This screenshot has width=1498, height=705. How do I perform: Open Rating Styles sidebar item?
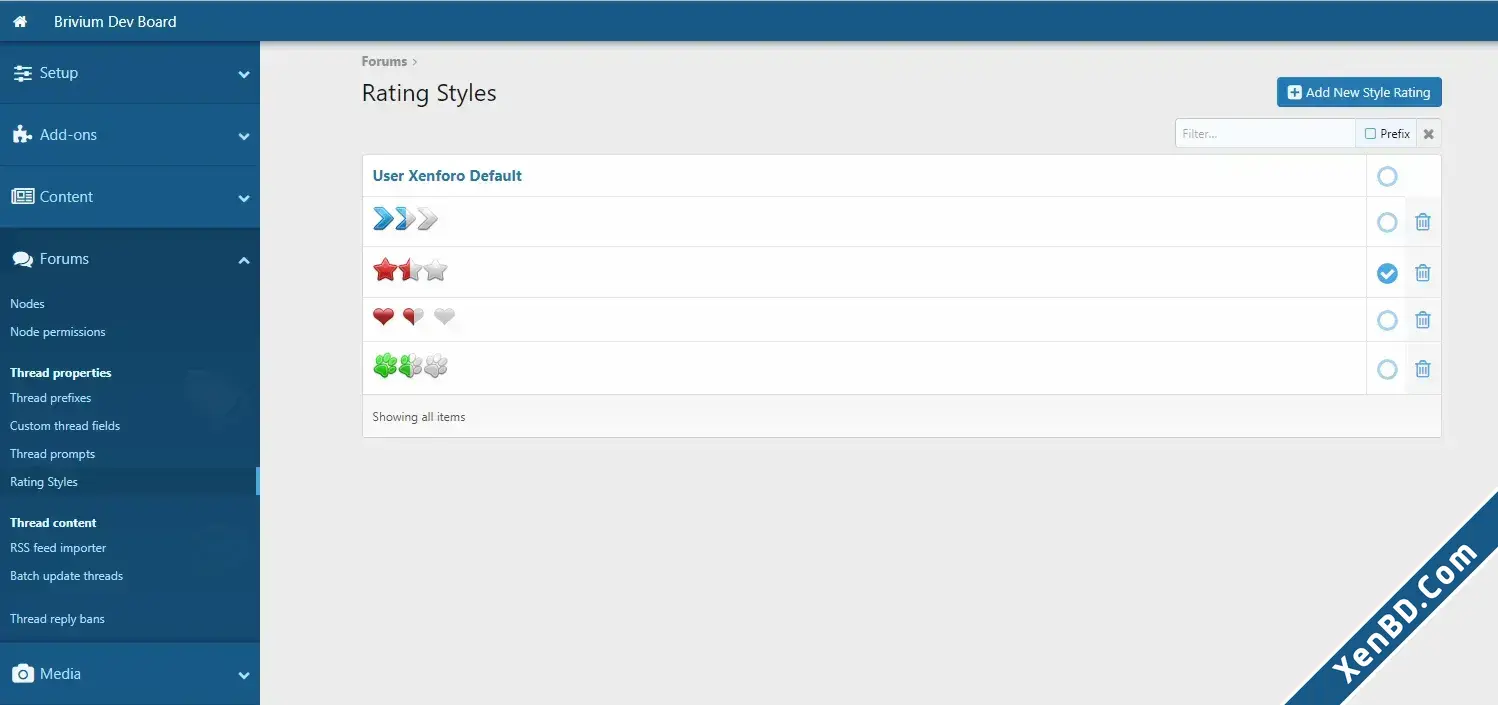pyautogui.click(x=44, y=482)
